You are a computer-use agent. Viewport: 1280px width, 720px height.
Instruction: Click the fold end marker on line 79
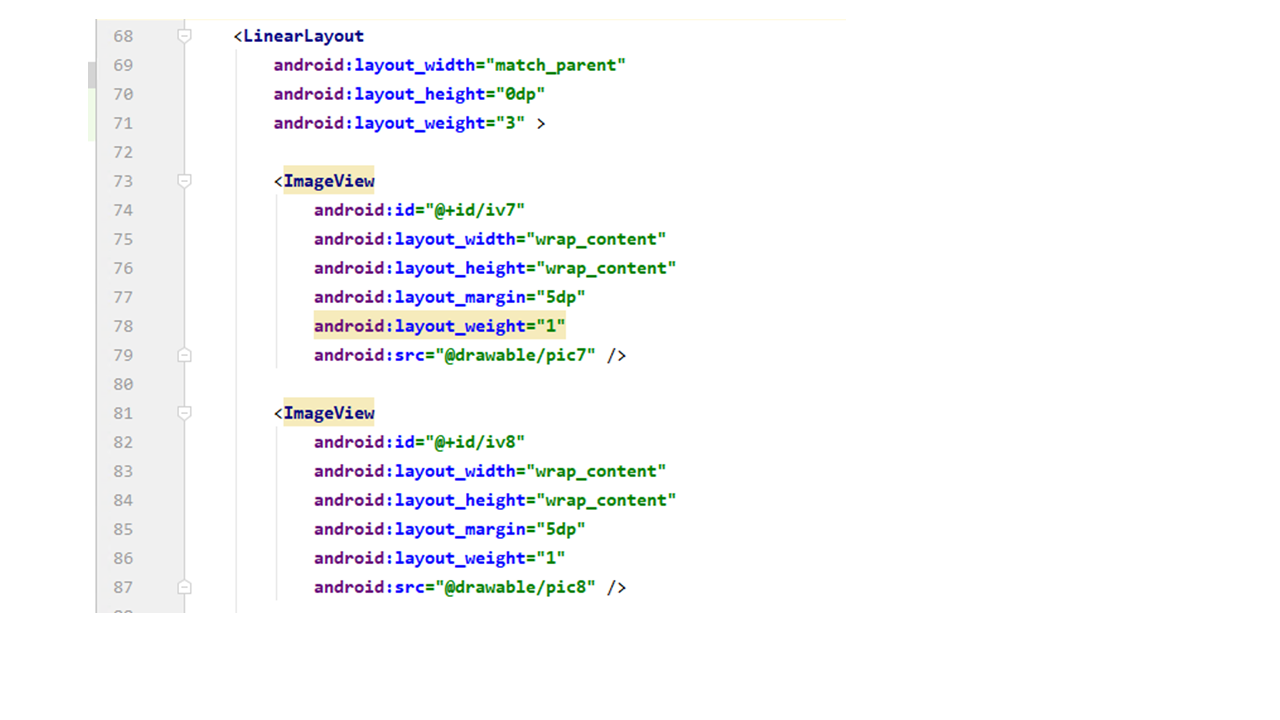pyautogui.click(x=184, y=355)
